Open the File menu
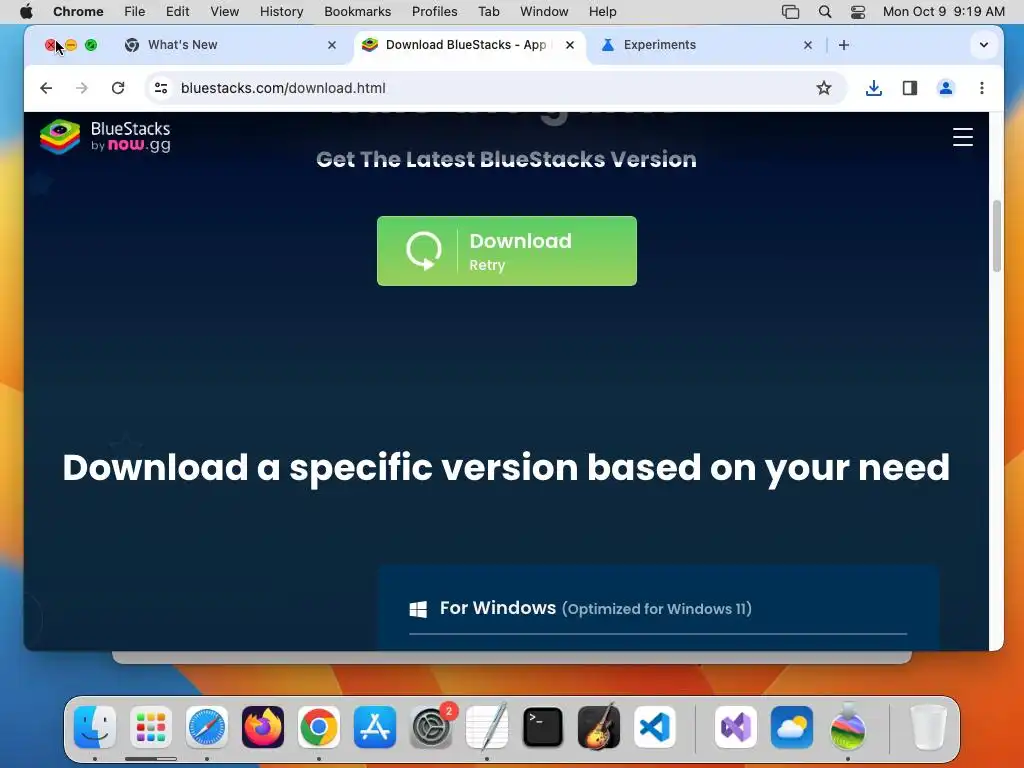The width and height of the screenshot is (1024, 768). [135, 12]
